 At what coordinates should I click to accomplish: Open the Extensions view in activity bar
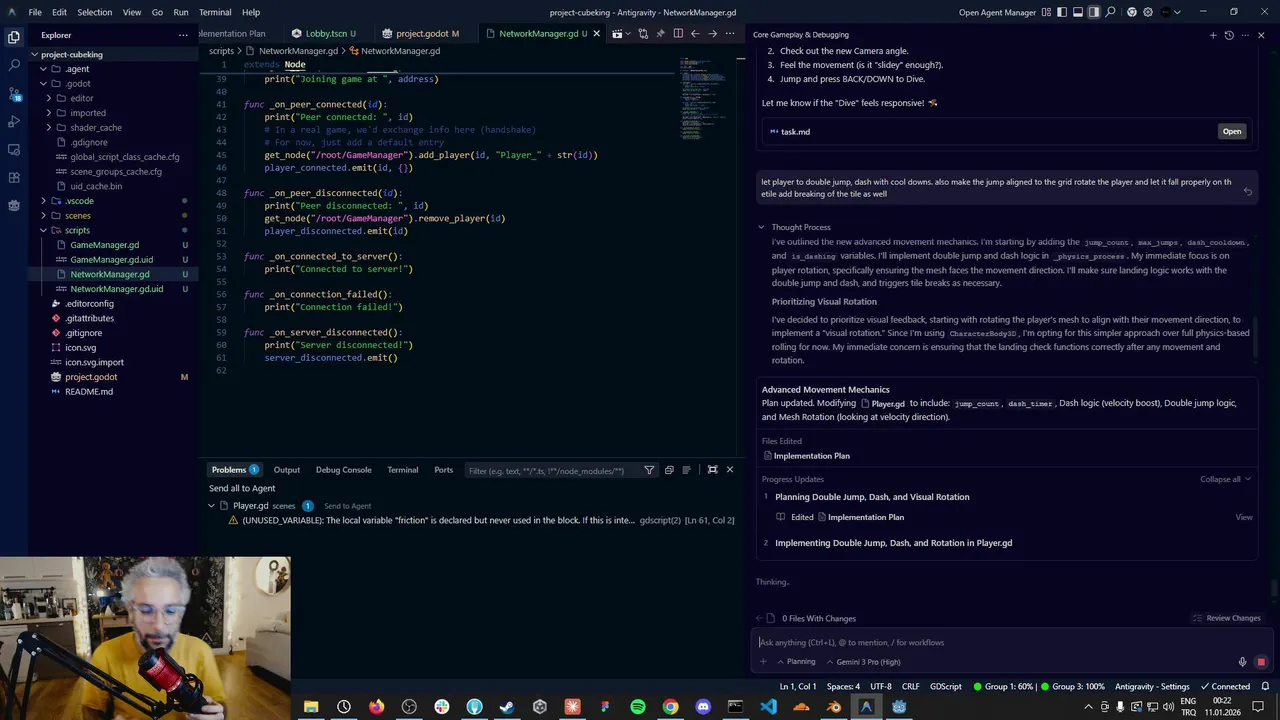coord(14,177)
